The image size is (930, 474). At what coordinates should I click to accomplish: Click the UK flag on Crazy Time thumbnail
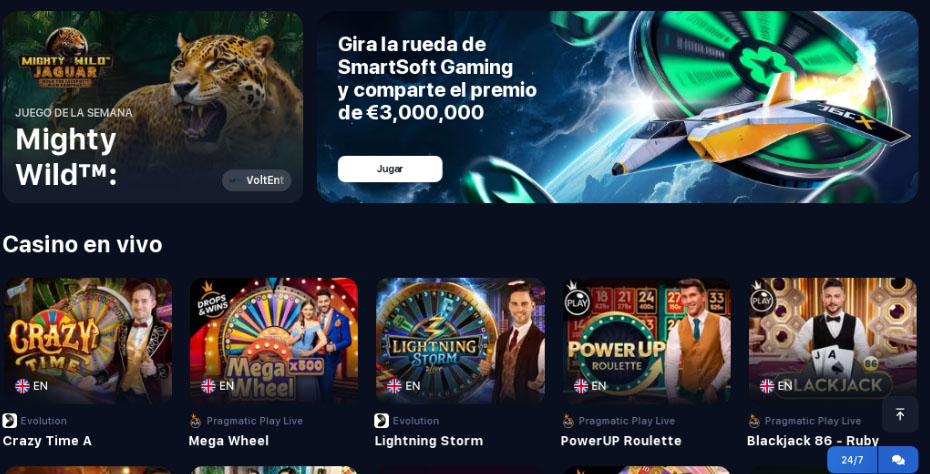[x=23, y=386]
